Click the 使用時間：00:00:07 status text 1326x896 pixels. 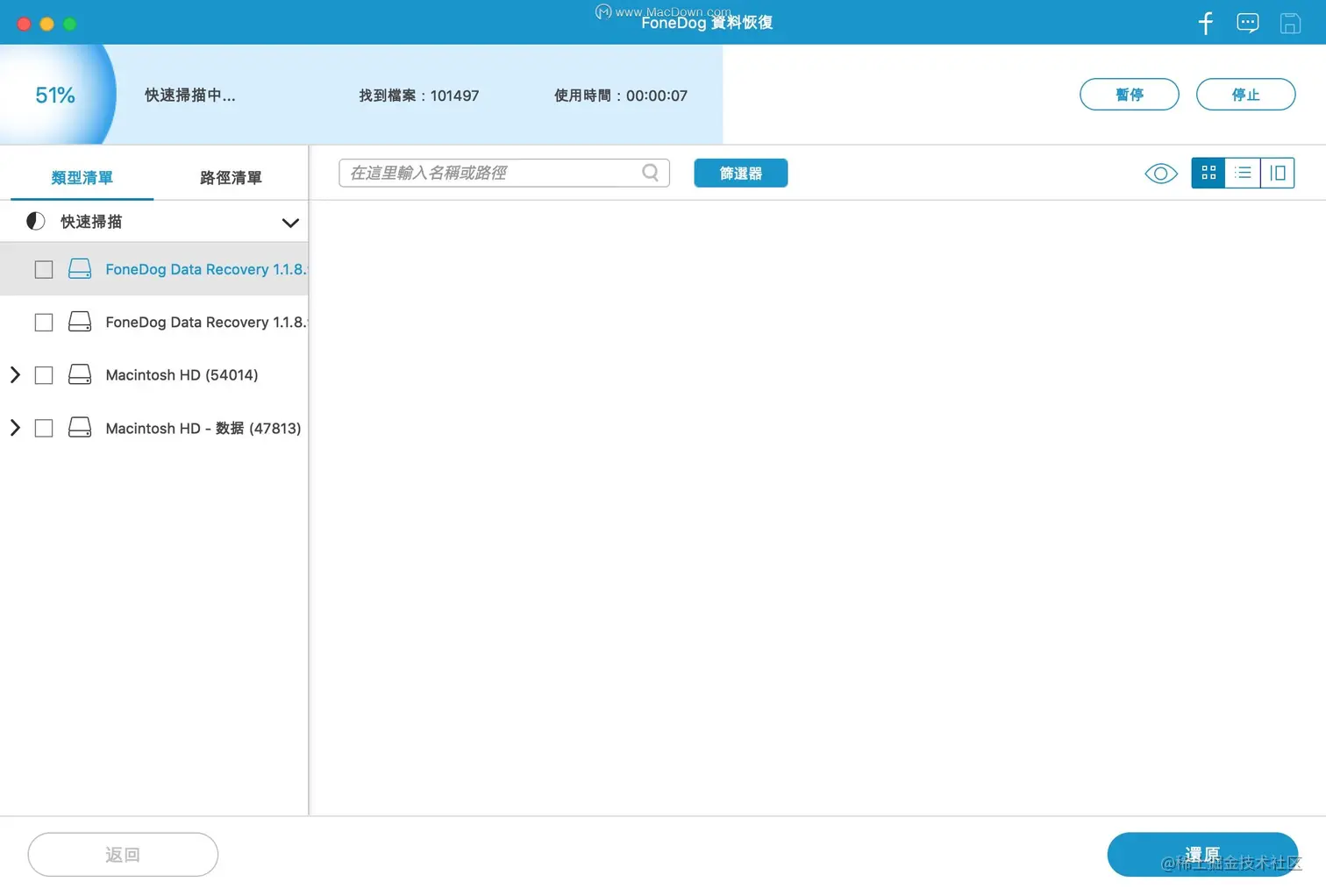[x=621, y=96]
